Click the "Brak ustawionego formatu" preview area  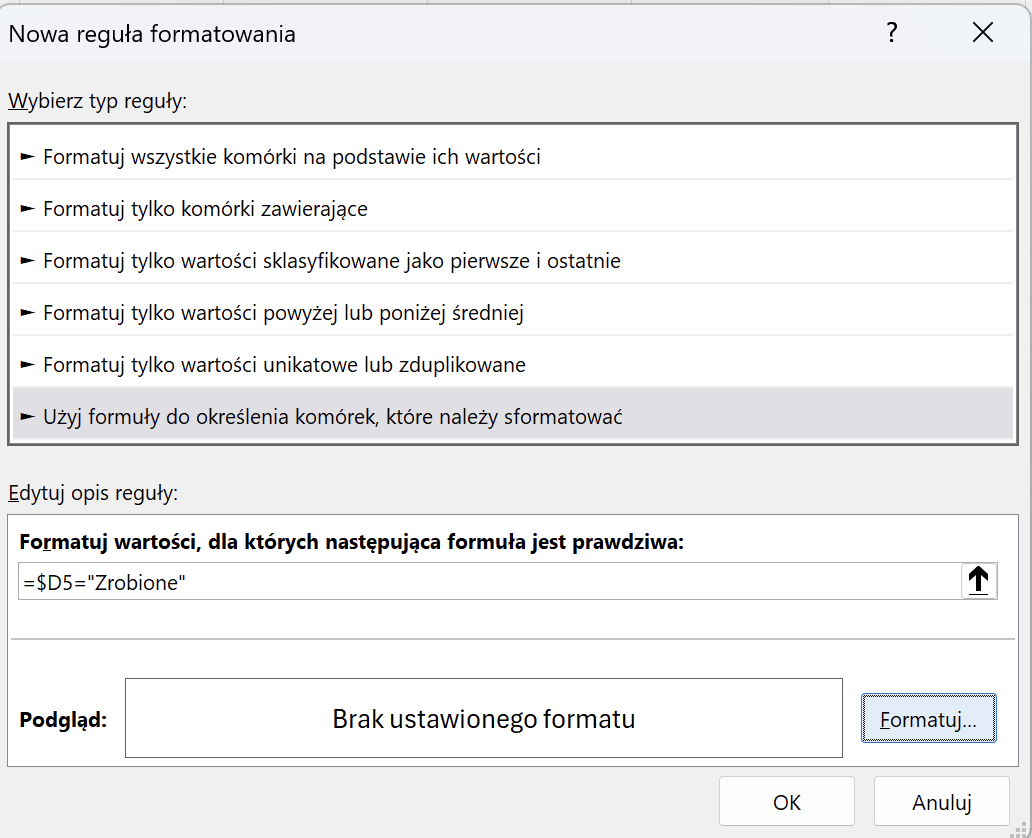pyautogui.click(x=483, y=717)
